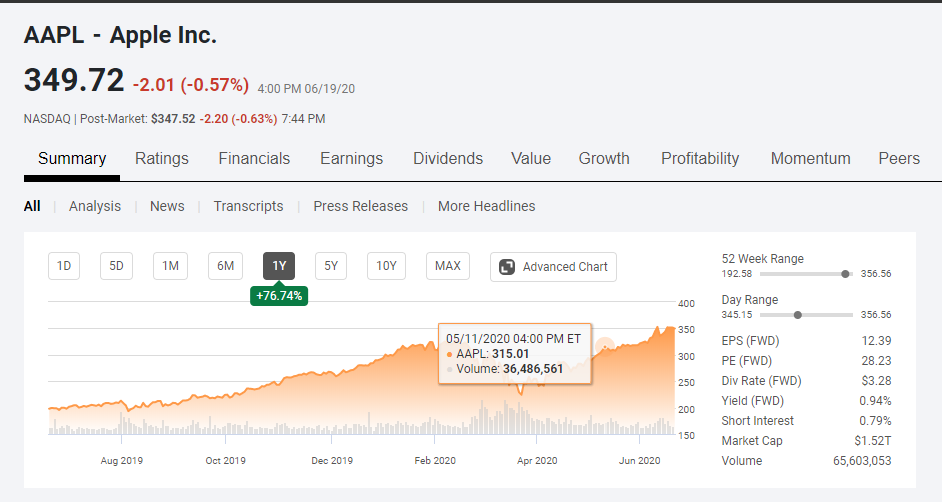Click the tooltip volume 36,486,561

click(533, 369)
